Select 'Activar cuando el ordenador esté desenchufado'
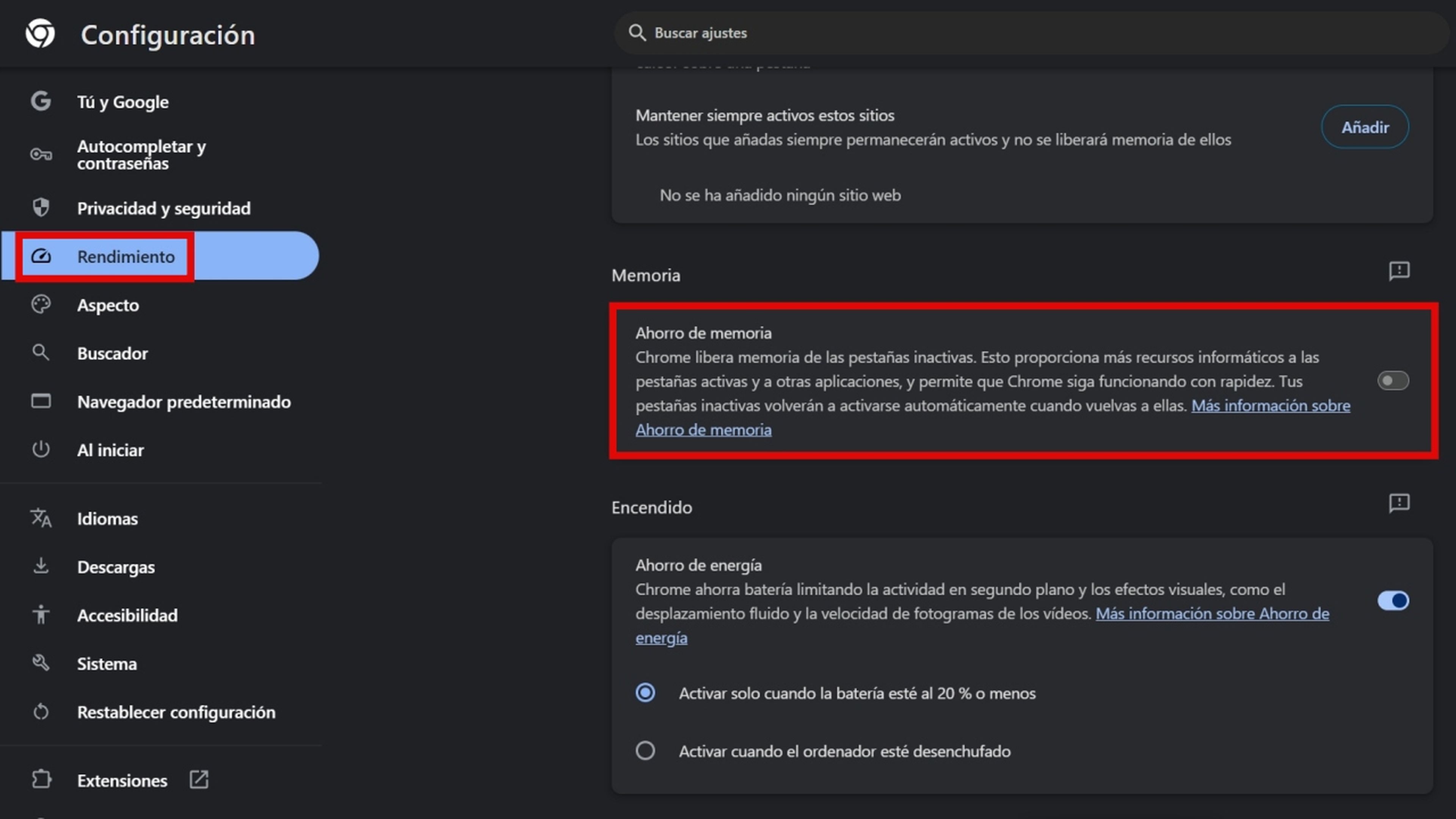 tap(645, 751)
